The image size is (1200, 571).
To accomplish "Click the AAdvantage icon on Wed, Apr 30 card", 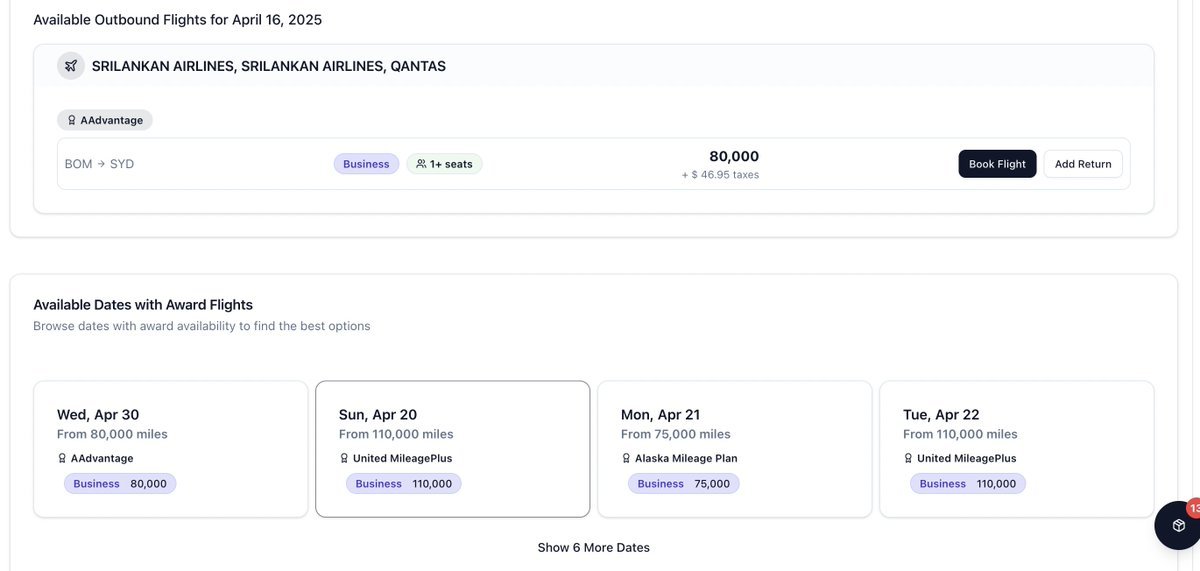I will [x=62, y=459].
